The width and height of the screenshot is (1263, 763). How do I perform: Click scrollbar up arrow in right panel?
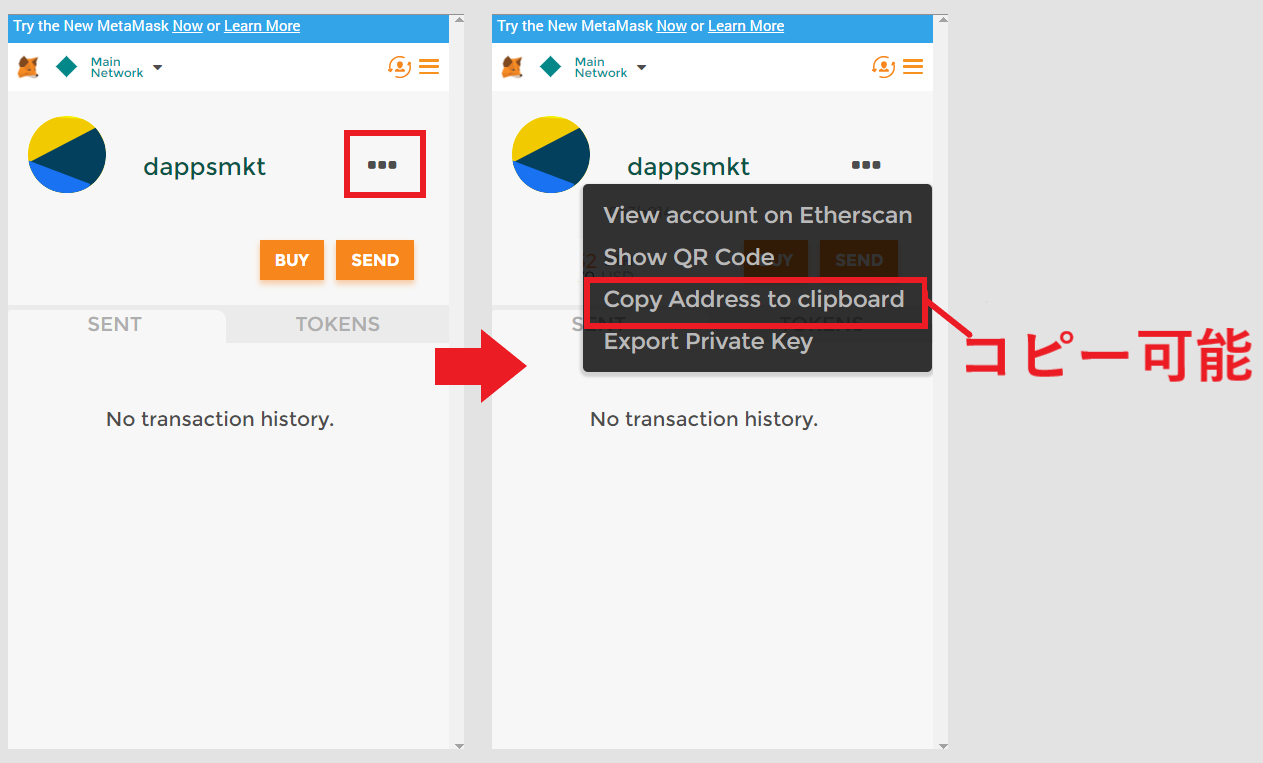coord(942,19)
